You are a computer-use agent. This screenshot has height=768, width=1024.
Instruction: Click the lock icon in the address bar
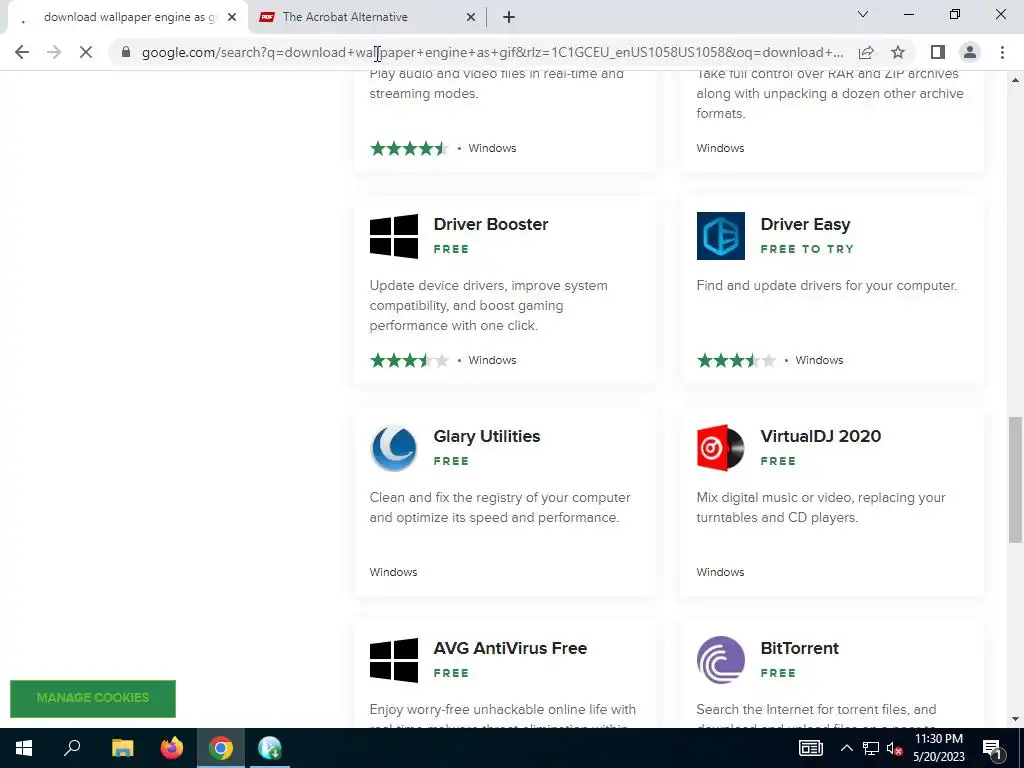[x=126, y=52]
